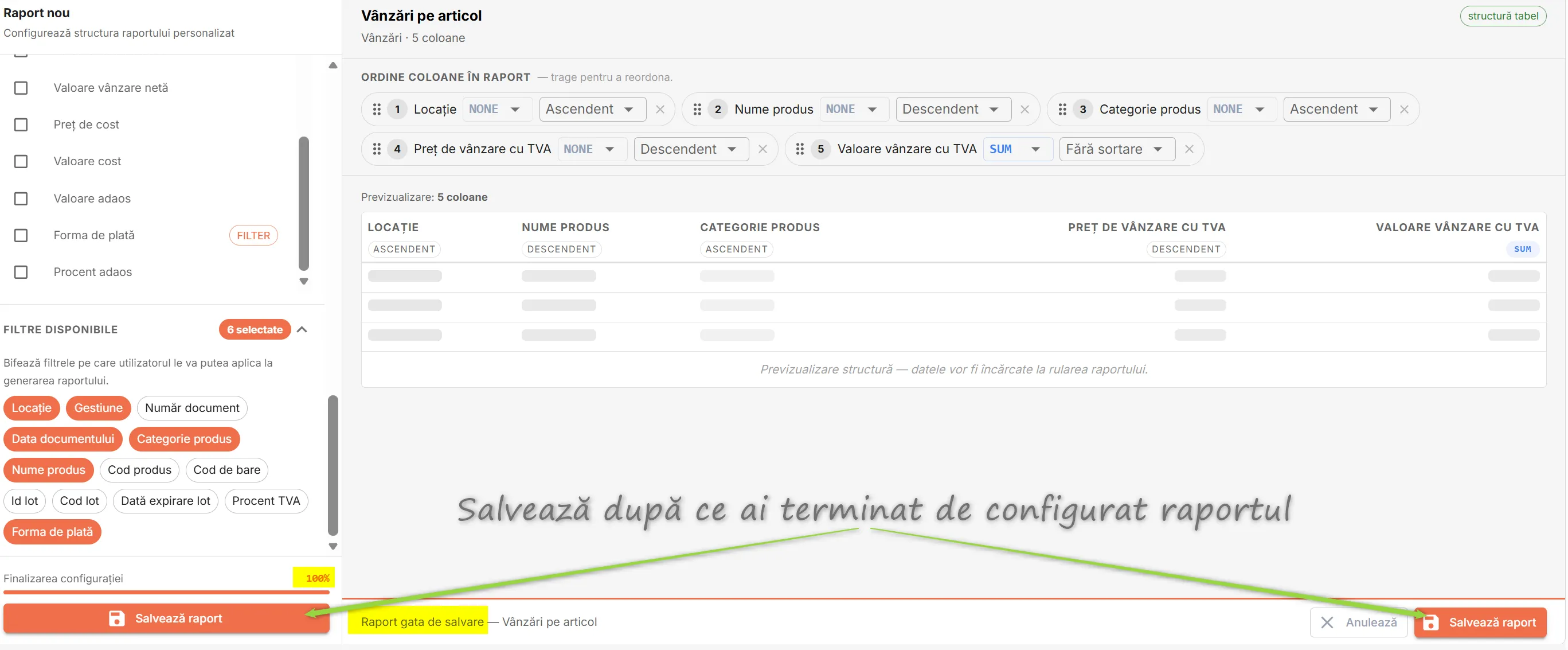Click Salvează raport in bottom bar
1568x650 pixels.
(1480, 622)
